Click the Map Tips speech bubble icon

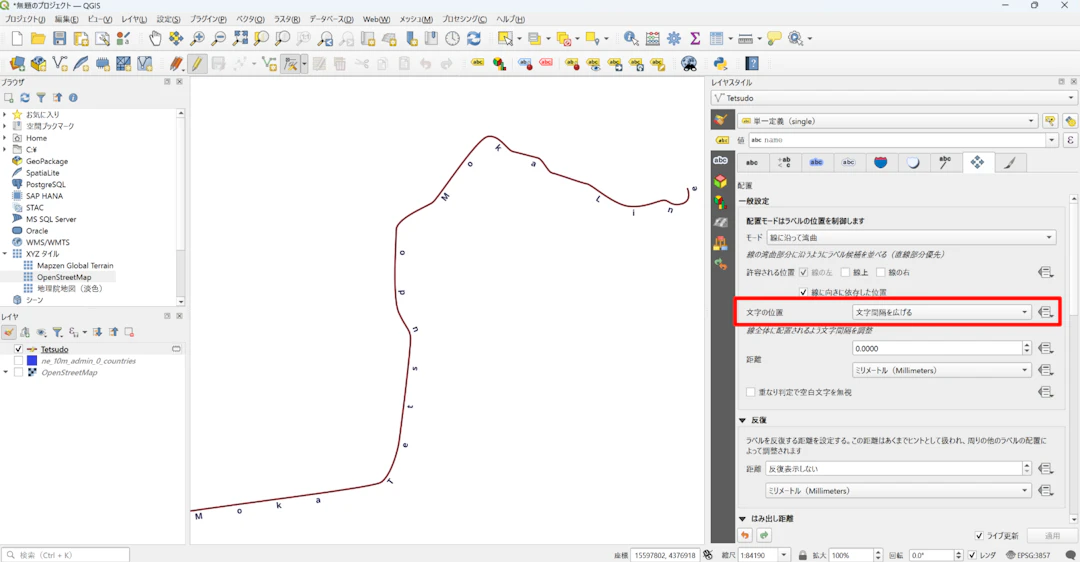tap(774, 39)
